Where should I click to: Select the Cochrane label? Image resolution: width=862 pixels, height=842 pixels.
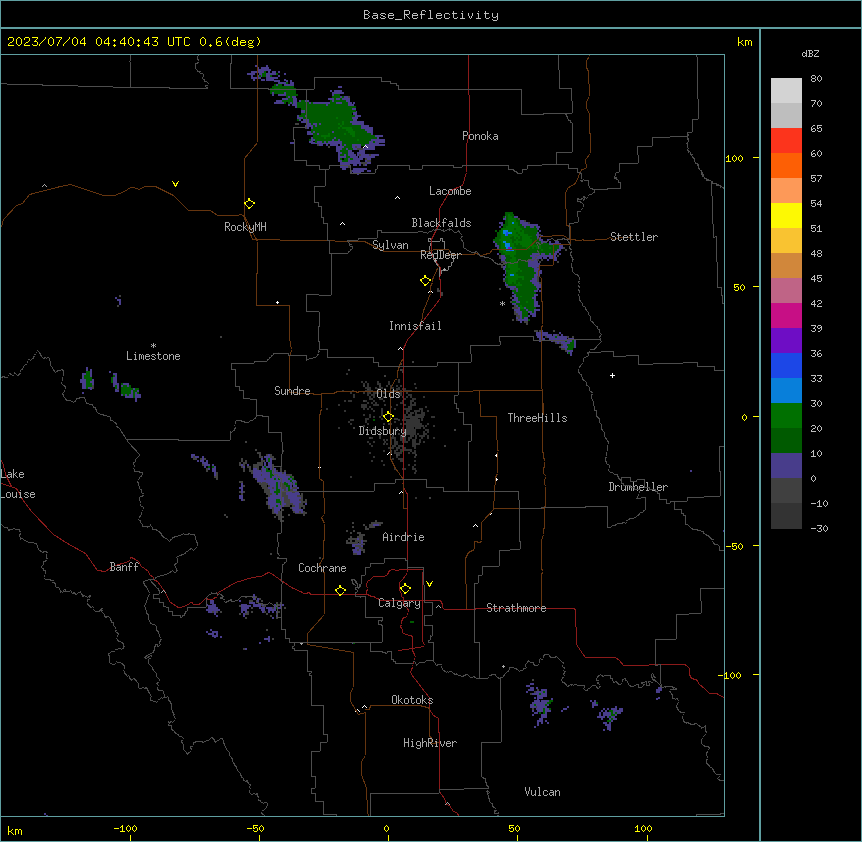(x=322, y=568)
